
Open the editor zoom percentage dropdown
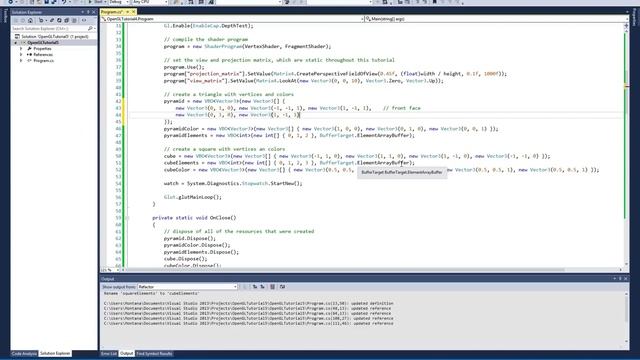(110, 270)
